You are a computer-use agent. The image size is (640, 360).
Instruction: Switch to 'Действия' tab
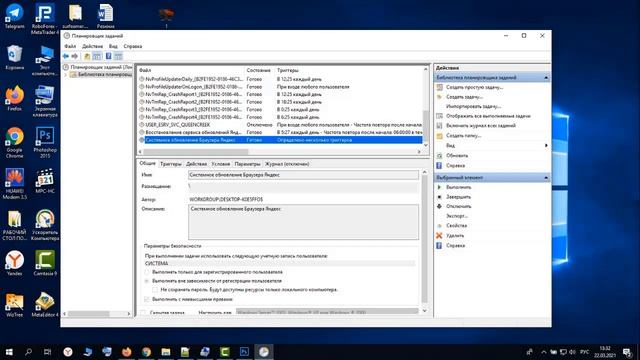coord(196,164)
